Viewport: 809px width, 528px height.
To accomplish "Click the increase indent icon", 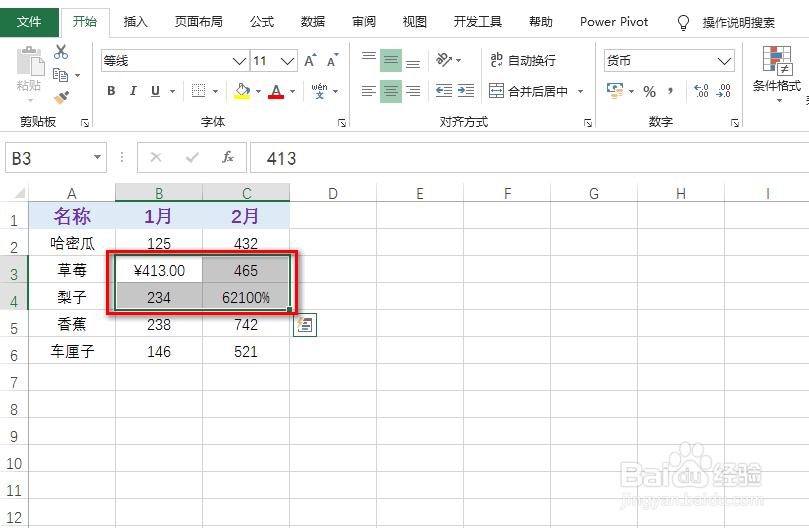I will [465, 91].
